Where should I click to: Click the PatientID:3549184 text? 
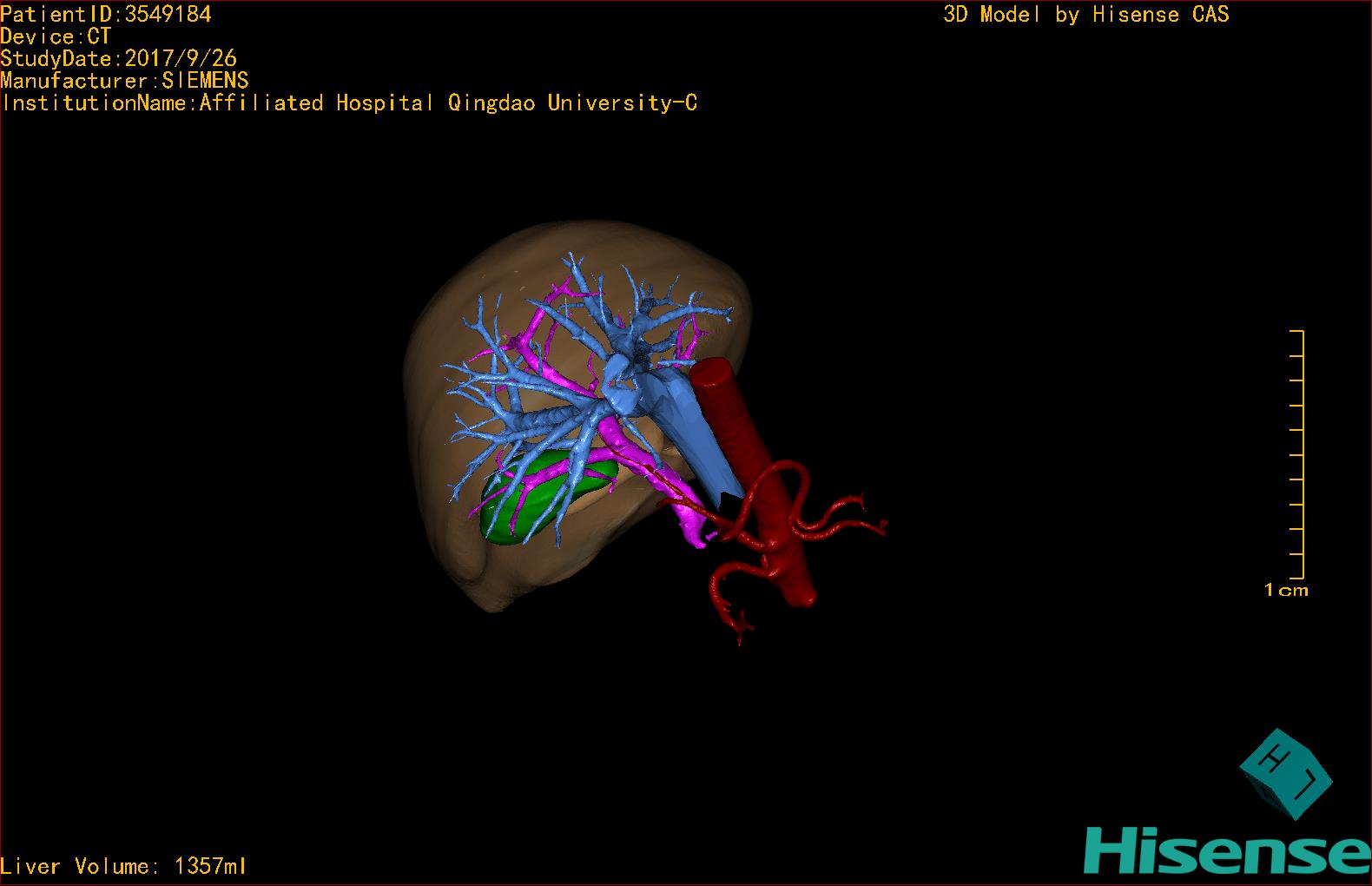[106, 14]
